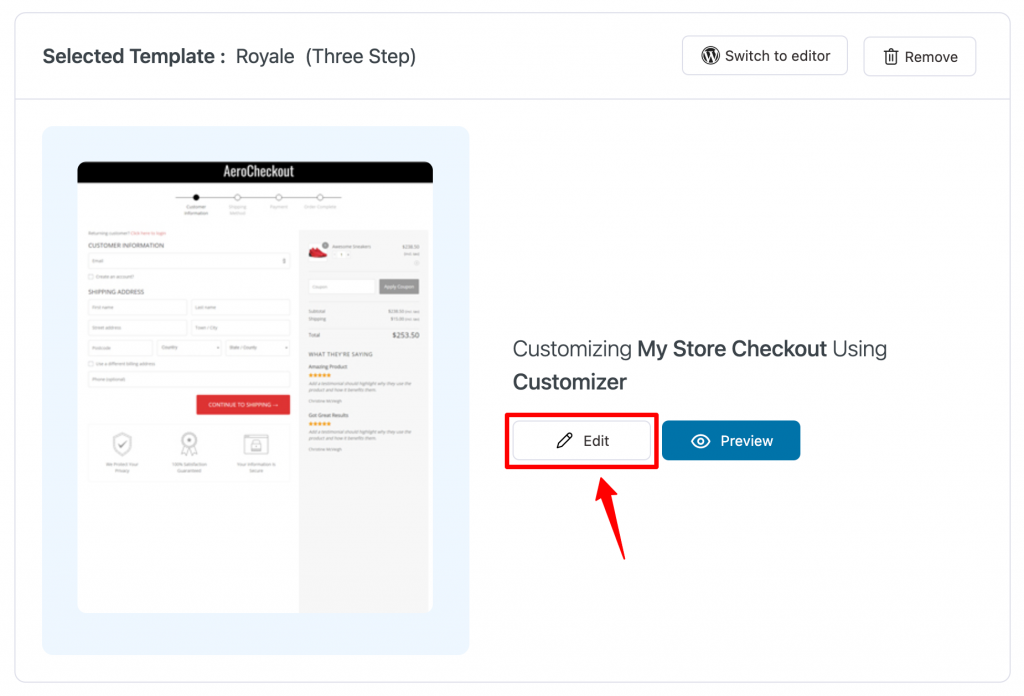1024x696 pixels.
Task: Click the award ribbon icon in thumbnail
Action: tap(189, 444)
